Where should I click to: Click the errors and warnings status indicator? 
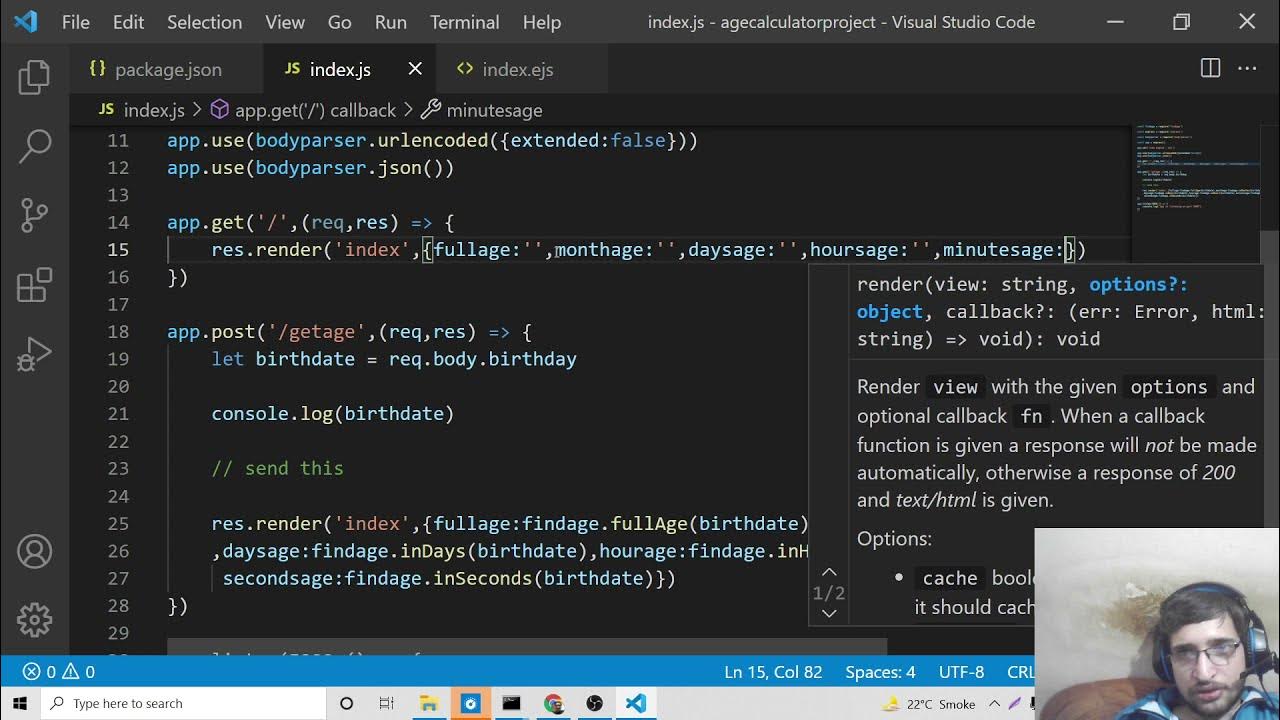pos(59,672)
